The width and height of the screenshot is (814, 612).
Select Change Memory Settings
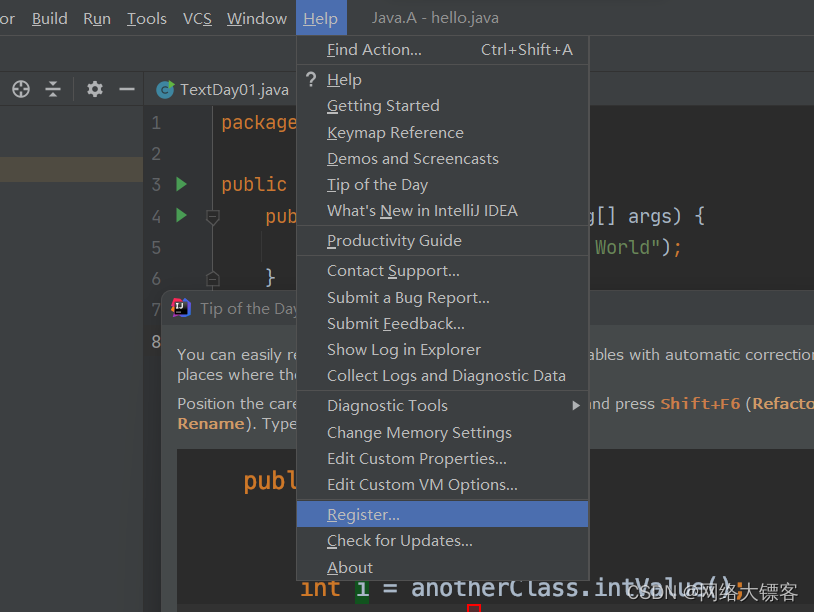(x=442, y=433)
